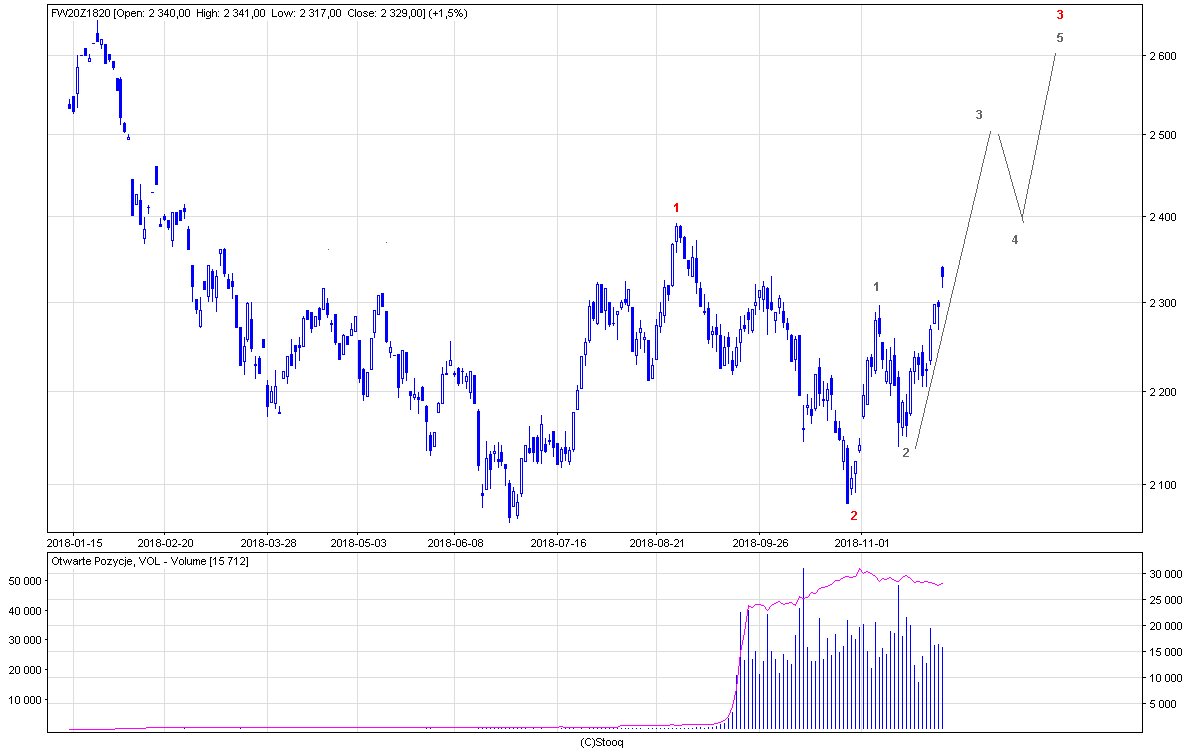Viewport: 1200px width, 750px height.
Task: Click the gray wave label 1 at November peak
Action: click(876, 287)
